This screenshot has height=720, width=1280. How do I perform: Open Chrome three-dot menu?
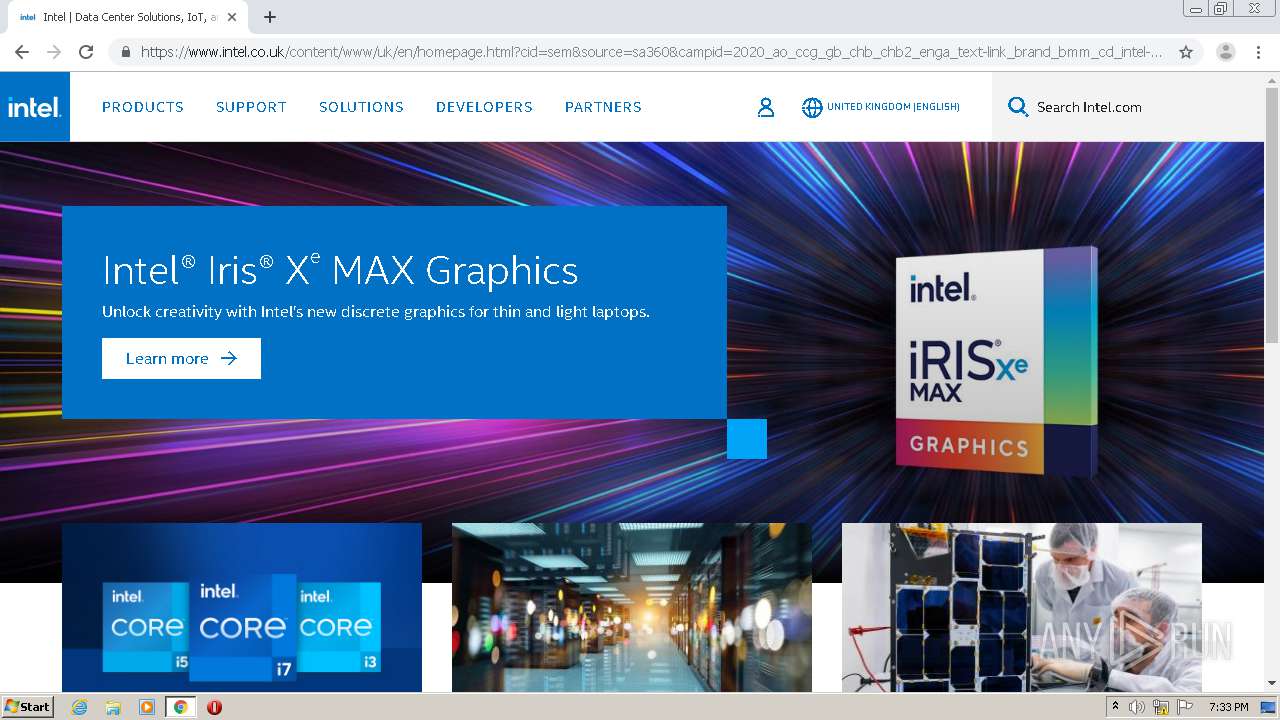point(1258,52)
